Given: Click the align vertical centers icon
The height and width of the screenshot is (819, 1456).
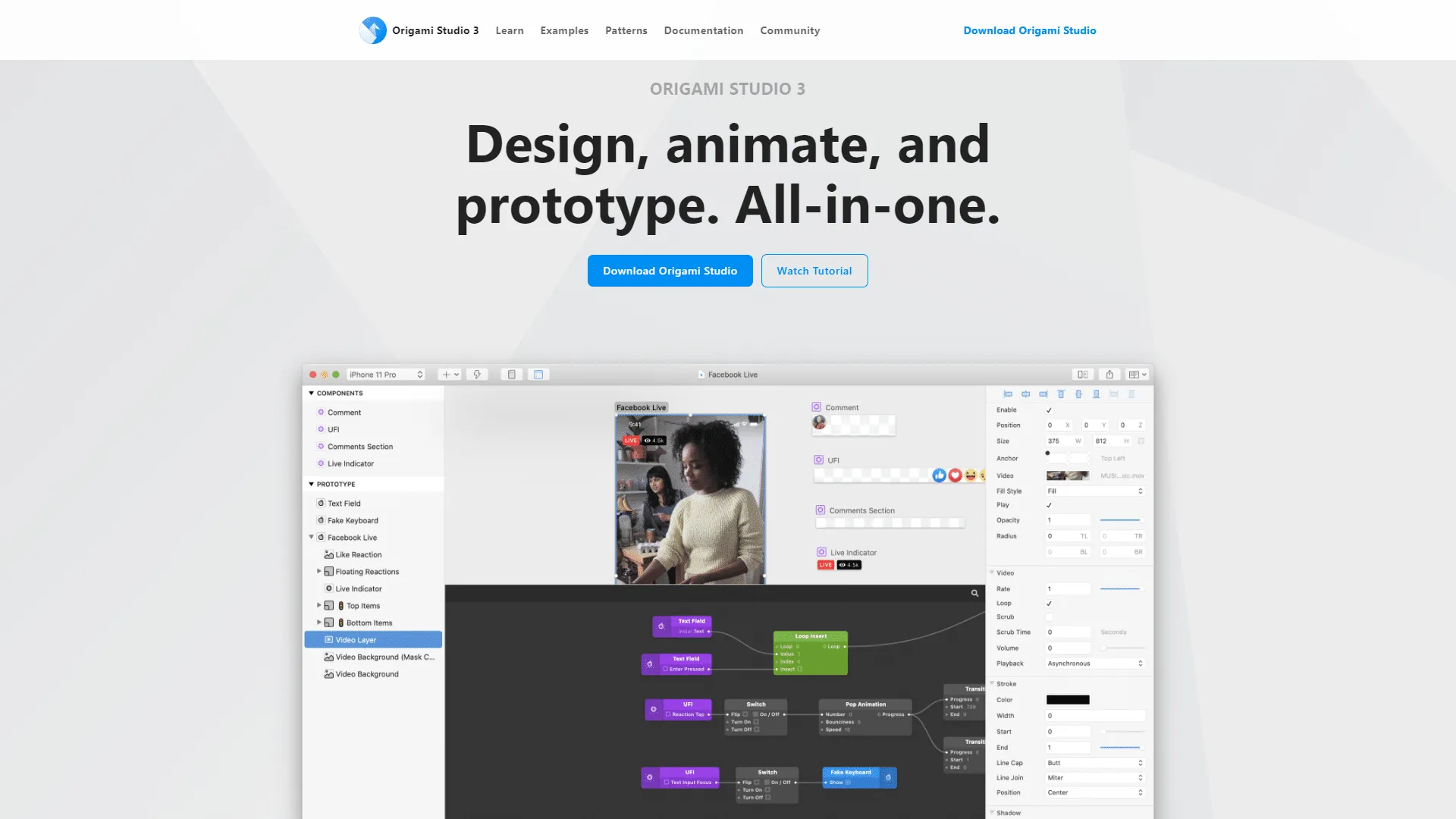Looking at the screenshot, I should point(1078,394).
